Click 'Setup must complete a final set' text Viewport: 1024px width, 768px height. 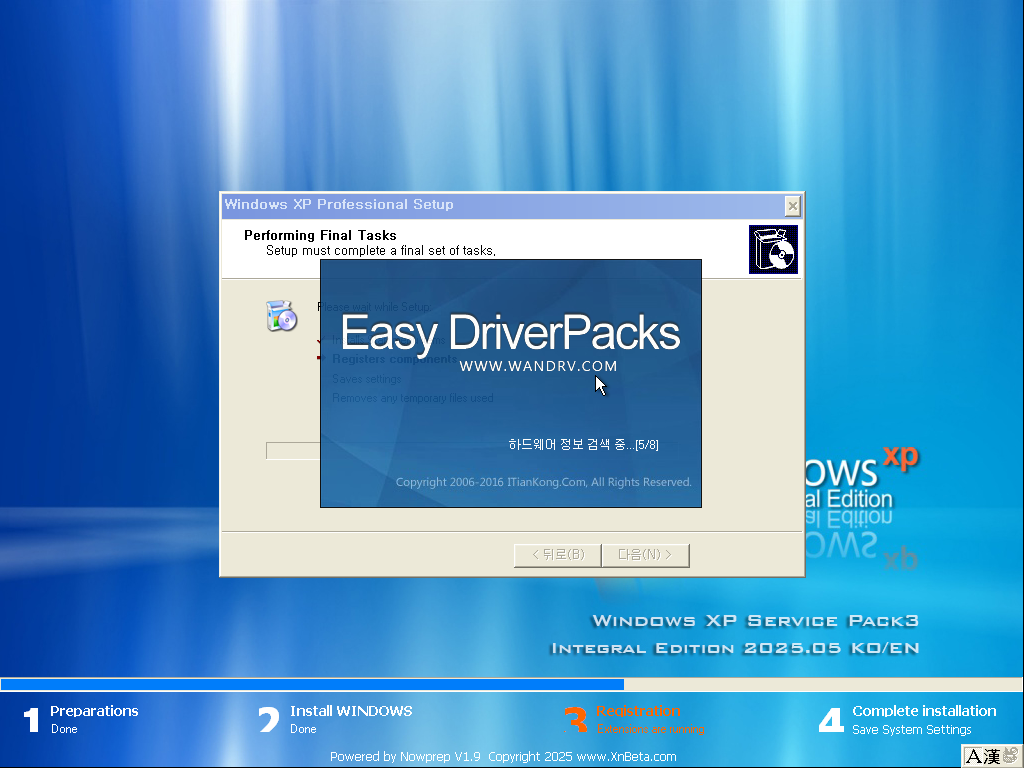(381, 251)
